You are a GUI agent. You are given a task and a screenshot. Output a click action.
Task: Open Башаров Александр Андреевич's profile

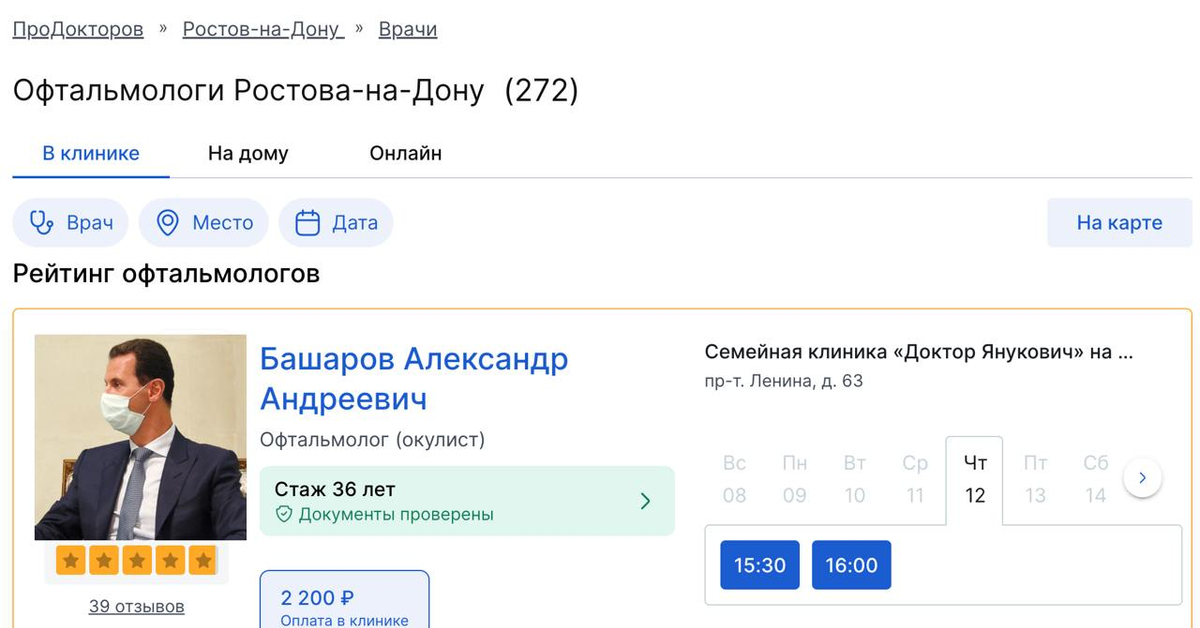(x=413, y=378)
